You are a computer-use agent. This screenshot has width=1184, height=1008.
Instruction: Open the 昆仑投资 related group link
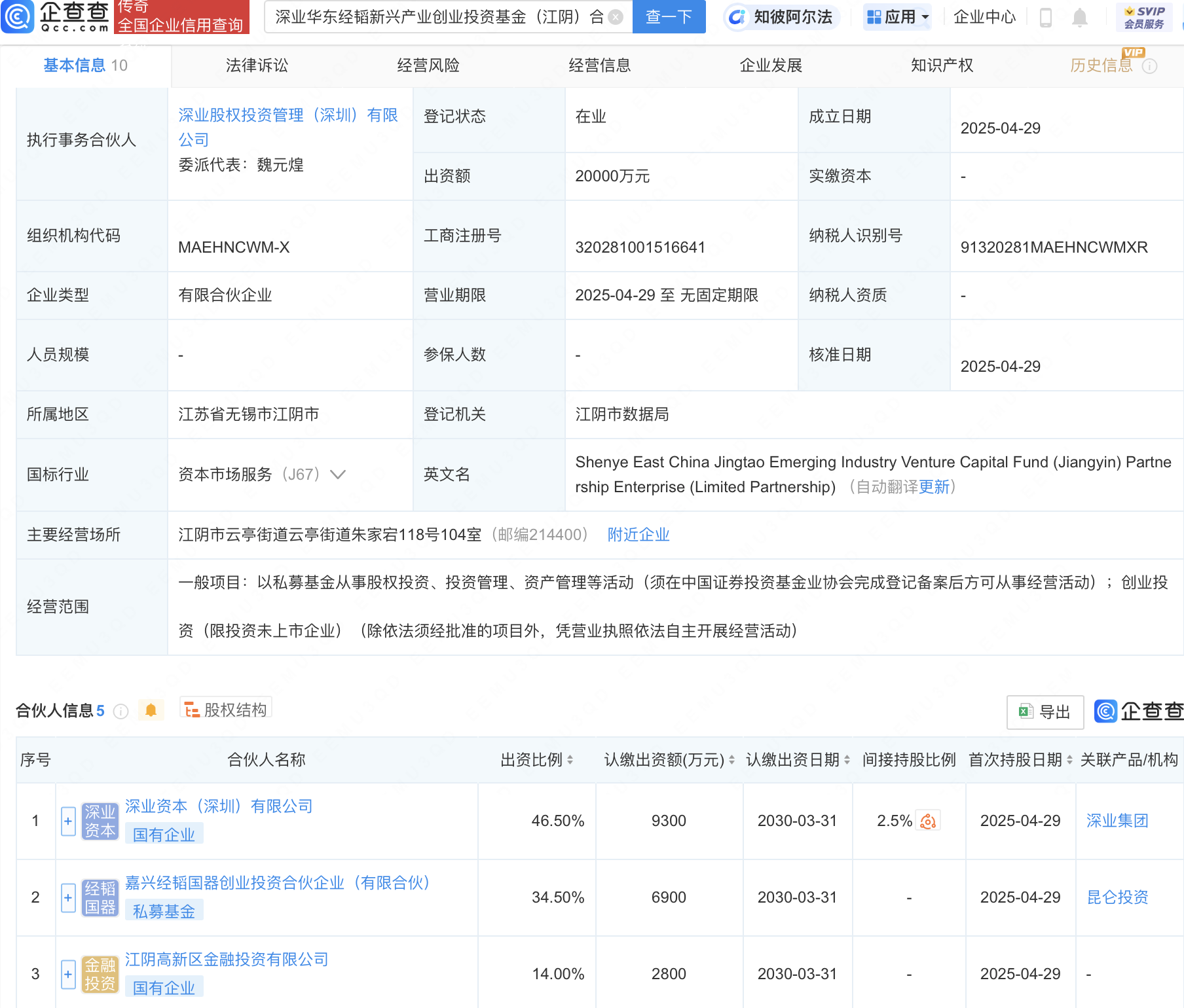[x=1117, y=897]
